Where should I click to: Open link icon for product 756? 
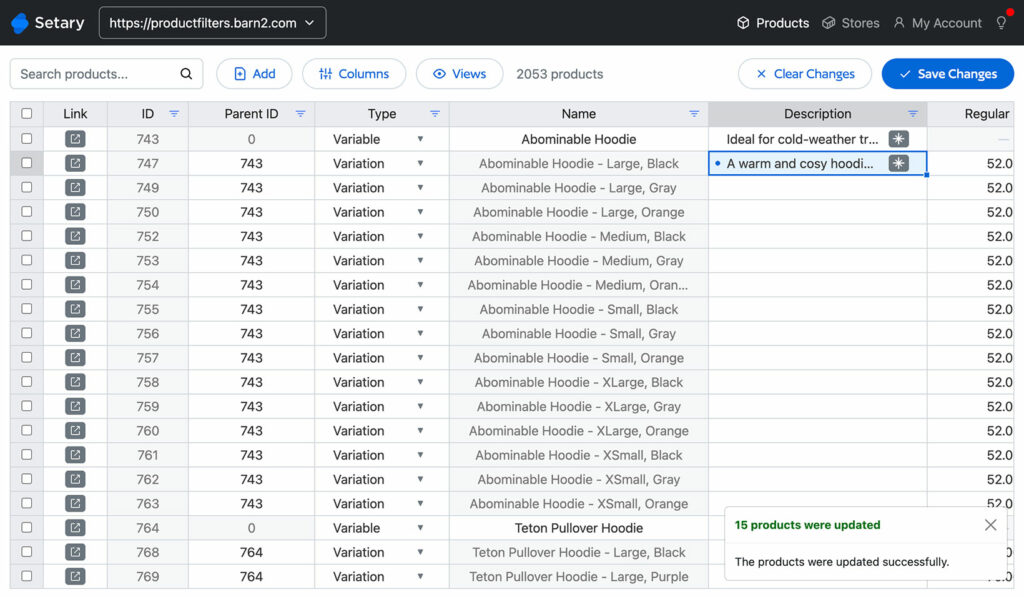pyautogui.click(x=75, y=333)
